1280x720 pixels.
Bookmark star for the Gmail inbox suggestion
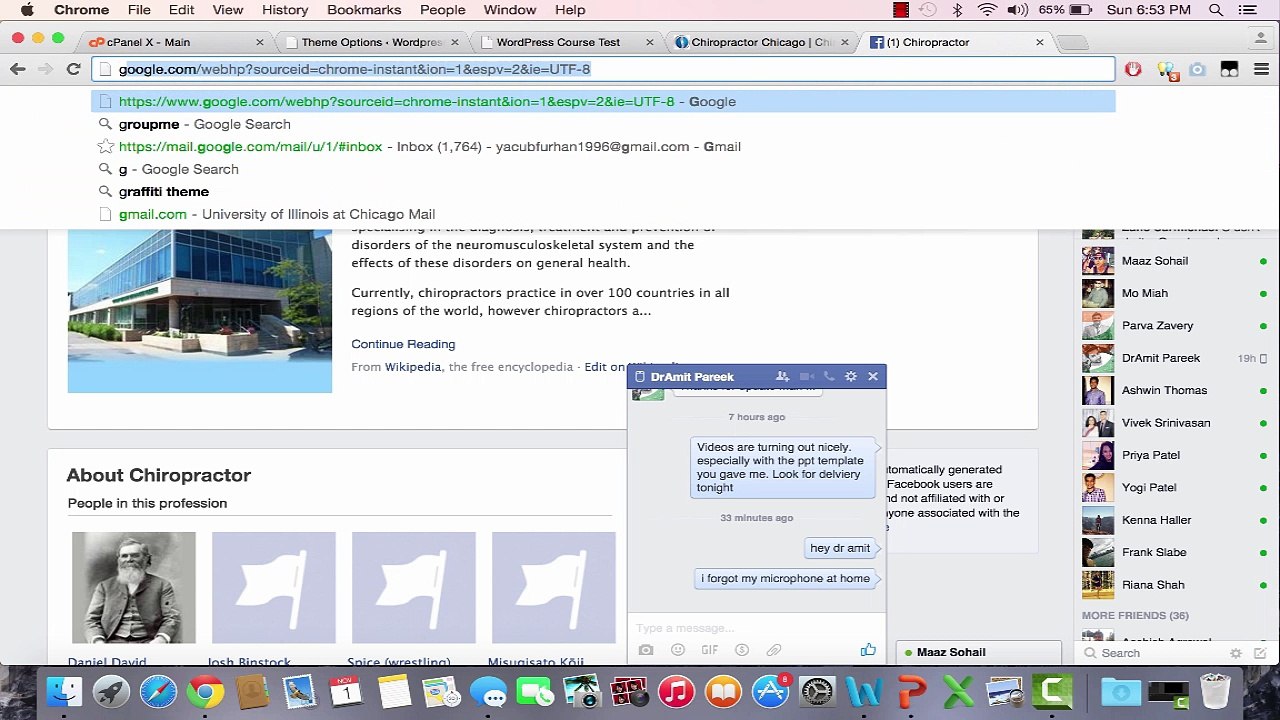click(105, 147)
